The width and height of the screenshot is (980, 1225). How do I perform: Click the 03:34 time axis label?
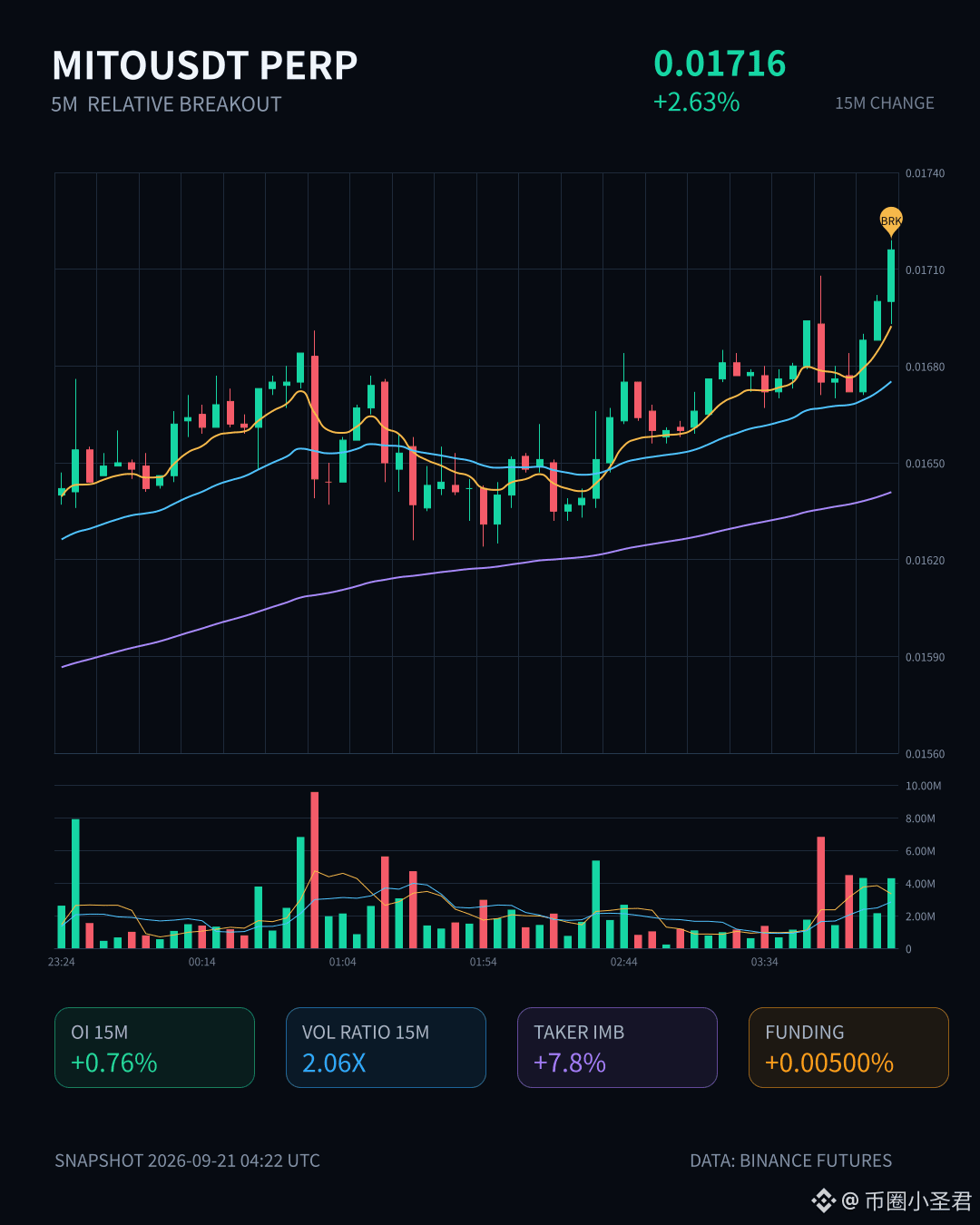click(x=764, y=962)
